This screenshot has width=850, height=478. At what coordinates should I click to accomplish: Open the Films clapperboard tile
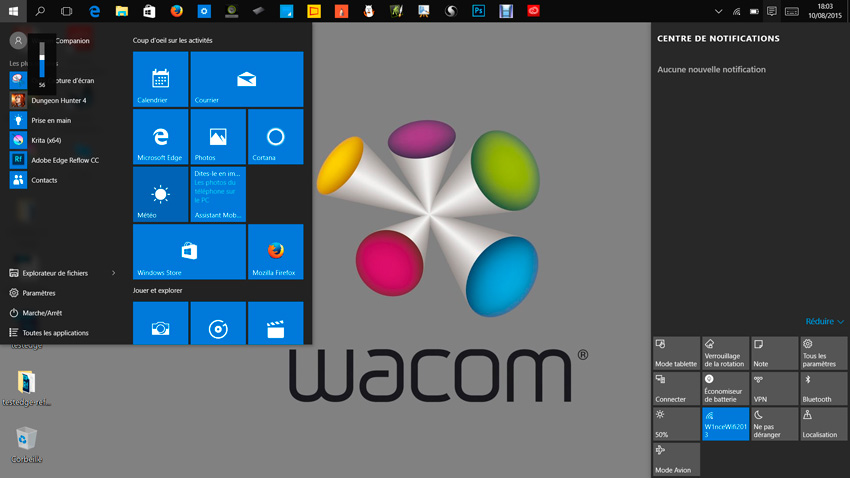point(275,324)
